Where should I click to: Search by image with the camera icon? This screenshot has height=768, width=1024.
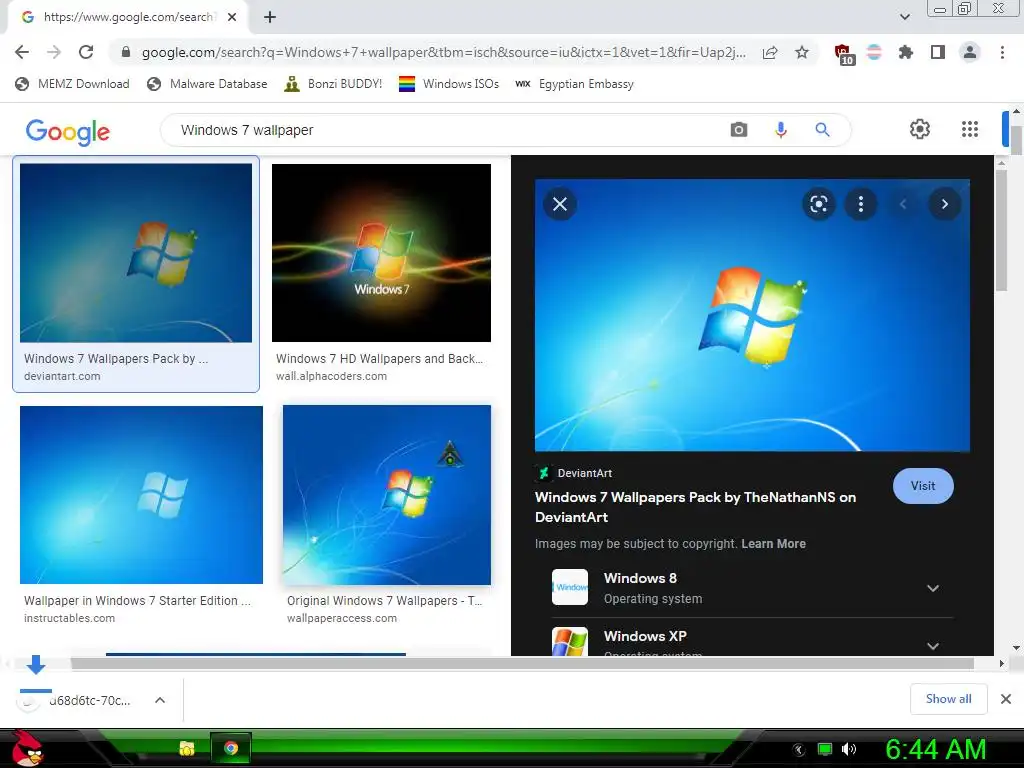click(x=739, y=130)
